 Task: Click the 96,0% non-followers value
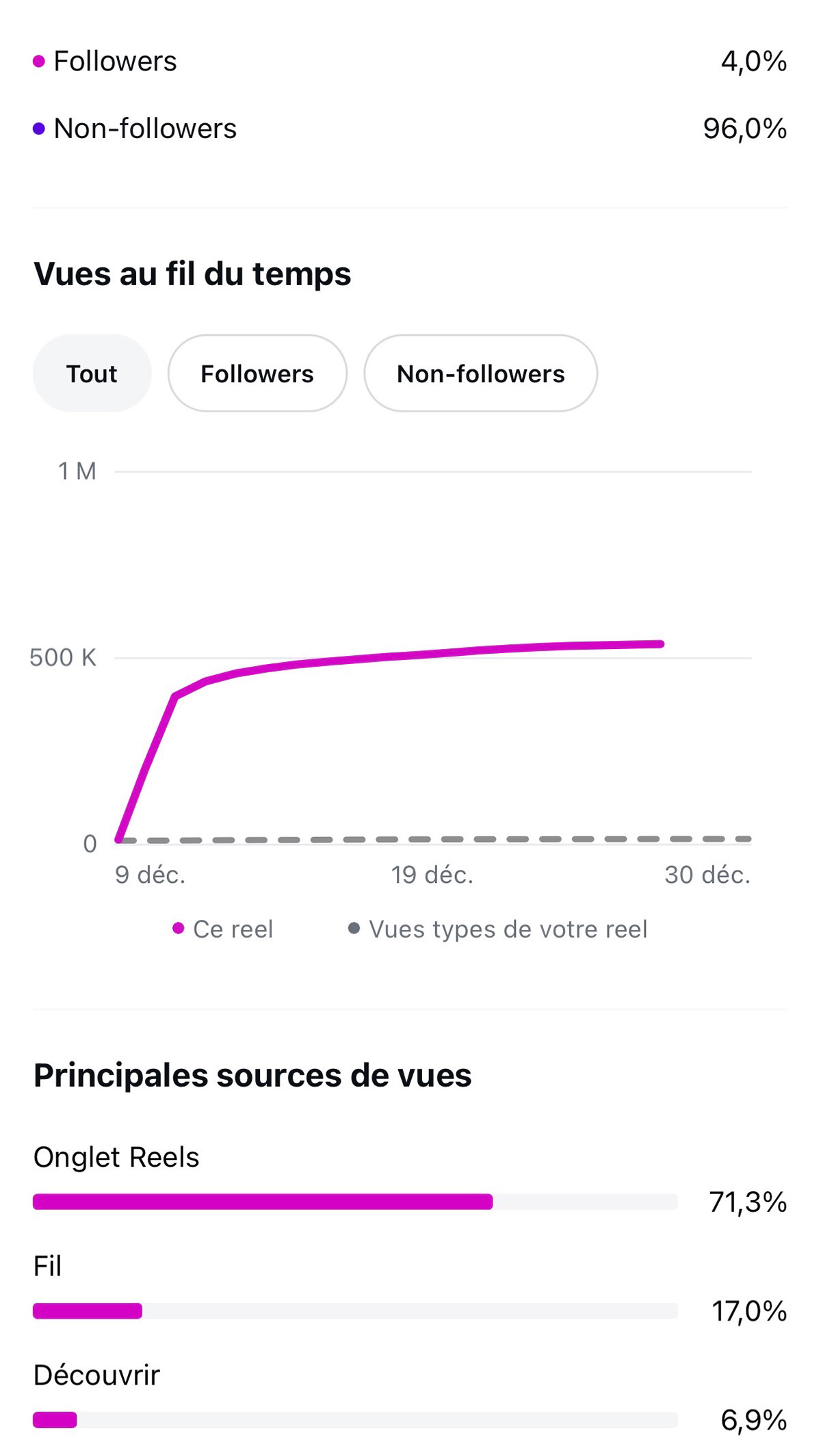coord(745,129)
